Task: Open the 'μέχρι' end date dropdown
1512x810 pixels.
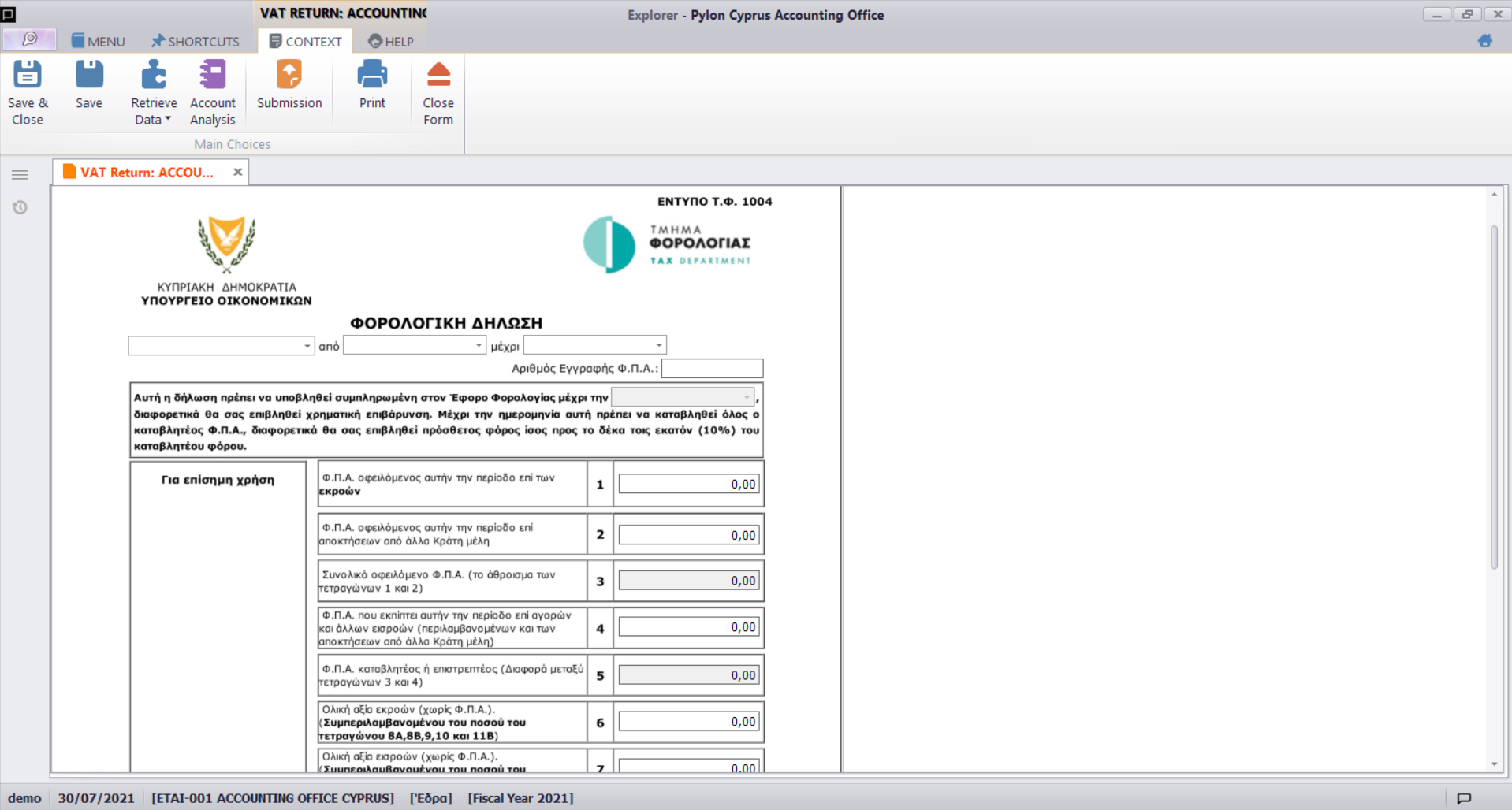Action: (x=658, y=345)
